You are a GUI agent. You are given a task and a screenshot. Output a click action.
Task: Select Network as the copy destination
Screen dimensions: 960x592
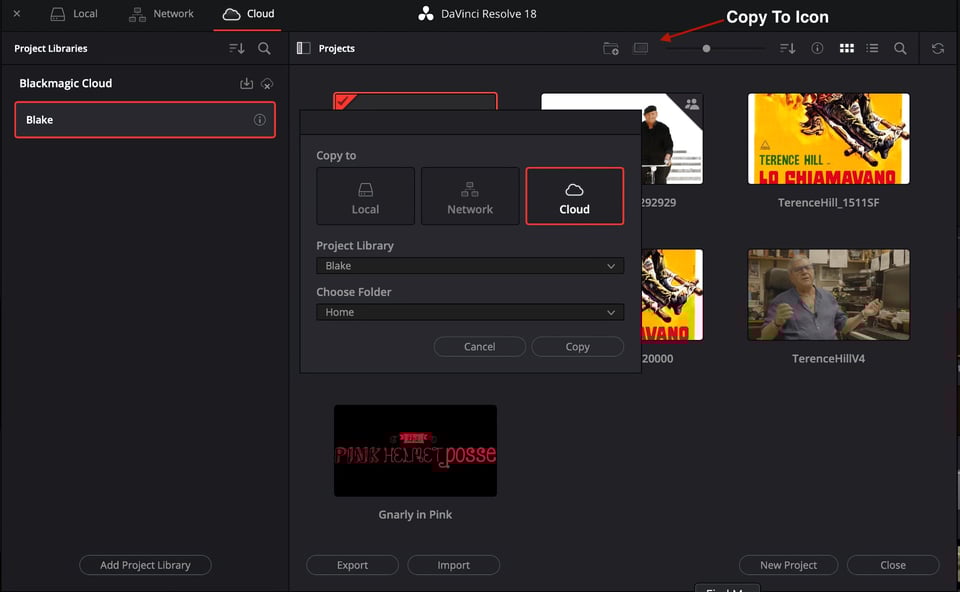pos(469,196)
